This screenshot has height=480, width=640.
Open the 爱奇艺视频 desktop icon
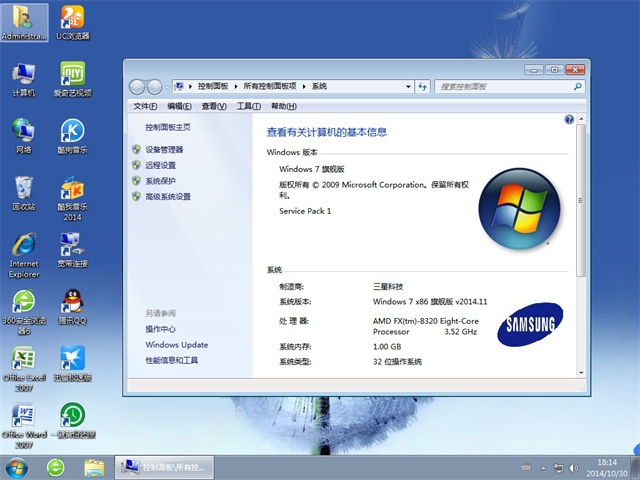click(72, 75)
